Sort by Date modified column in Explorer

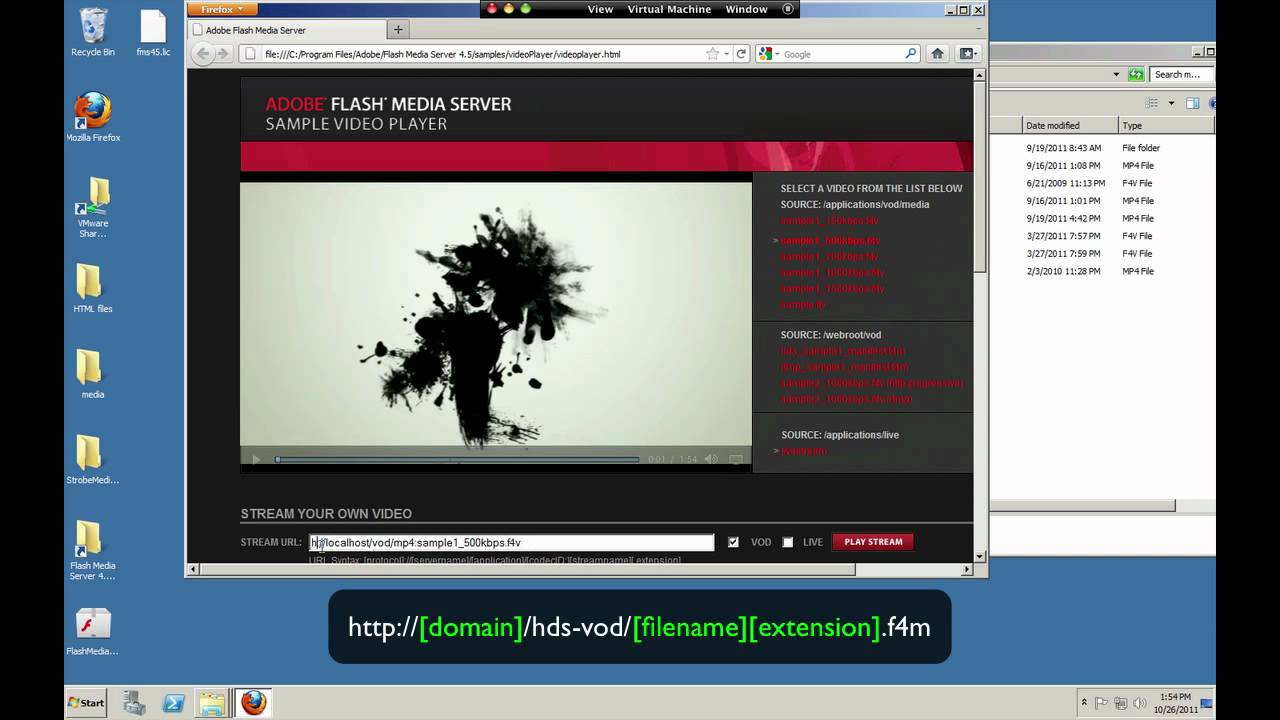click(x=1068, y=125)
